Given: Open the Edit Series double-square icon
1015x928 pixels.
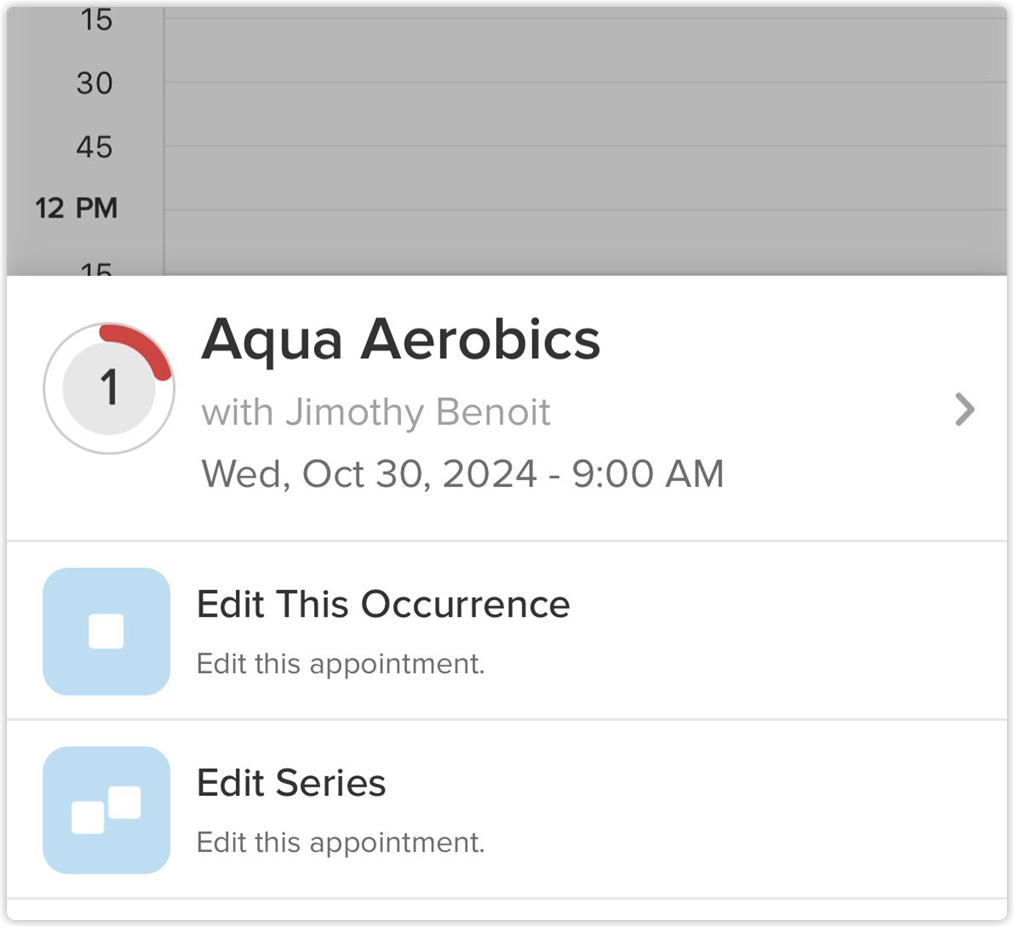Looking at the screenshot, I should point(107,810).
